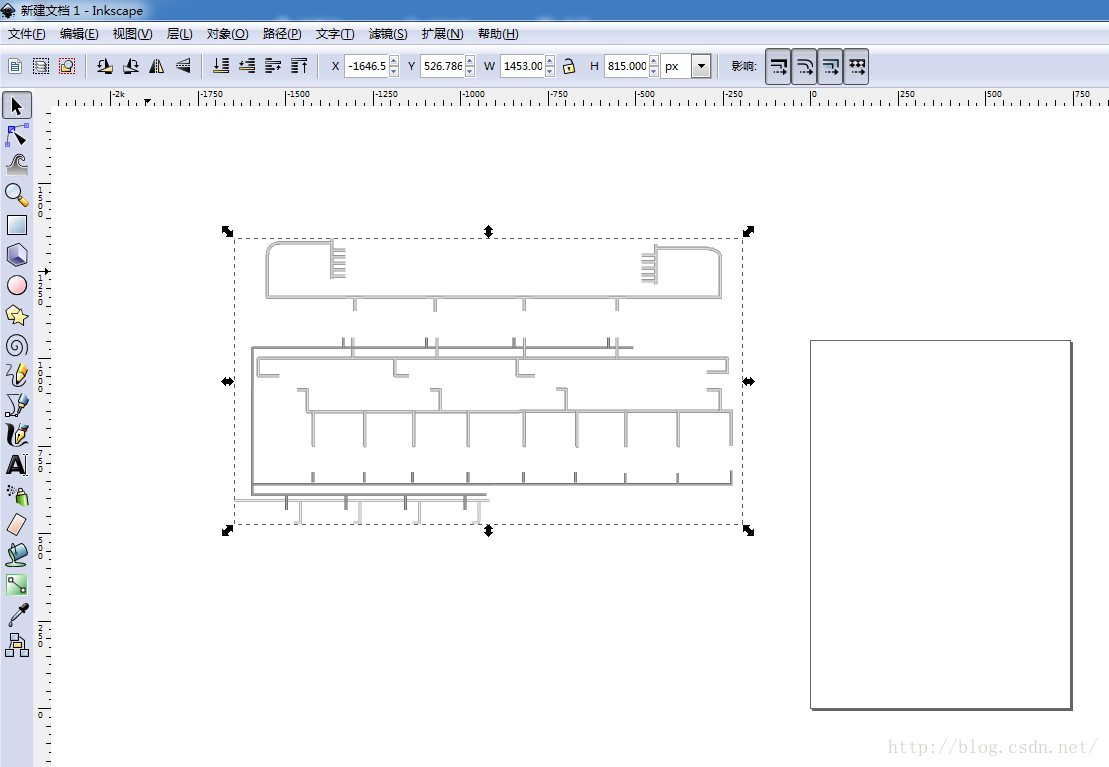Screen dimensions: 1109x767
Task: Click Deselect toolbar icon
Action: pos(67,67)
